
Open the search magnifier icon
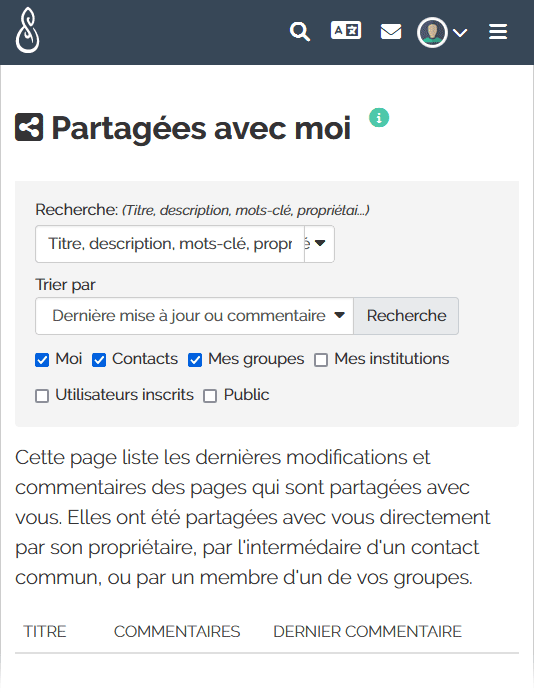(x=300, y=32)
